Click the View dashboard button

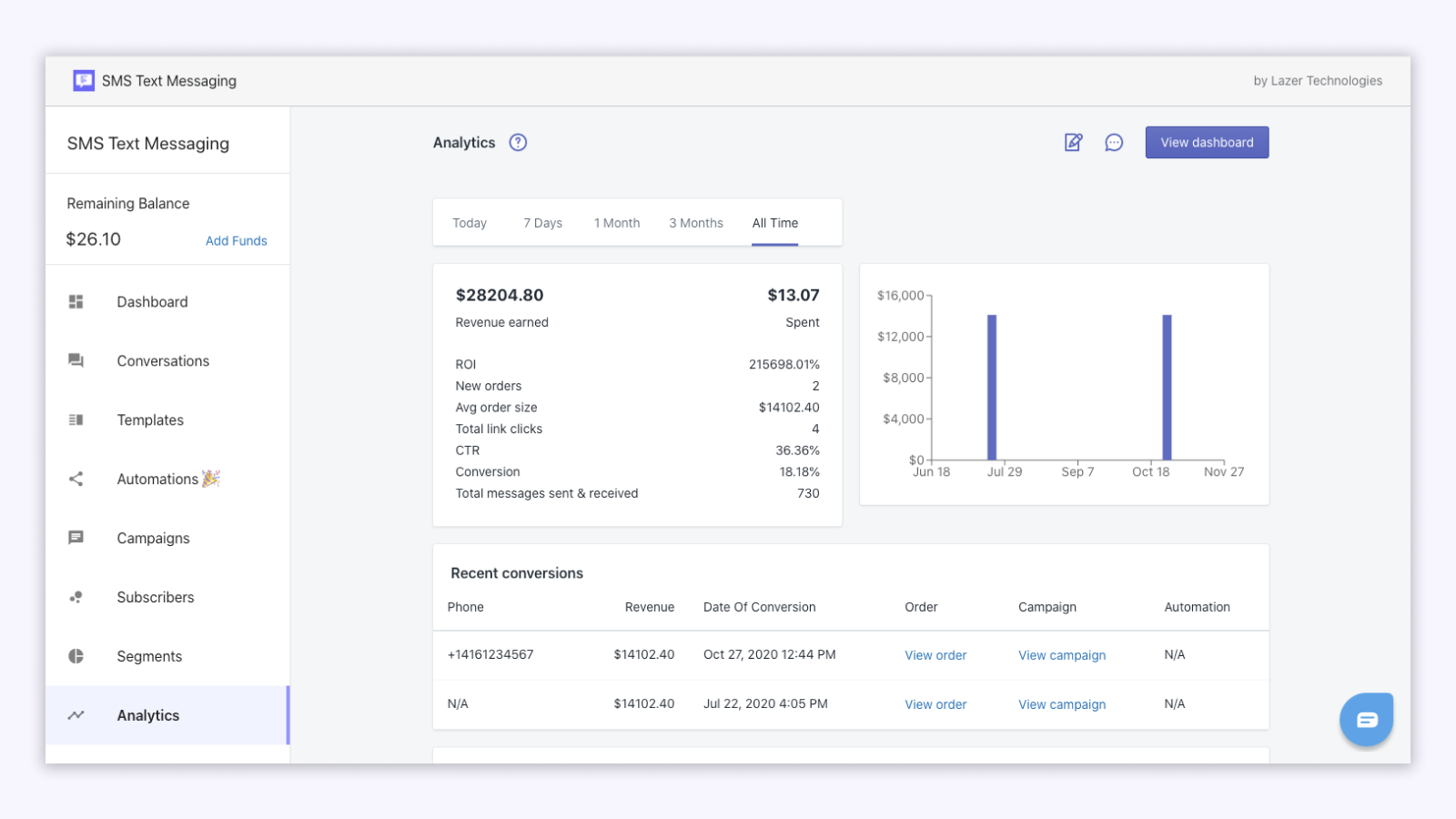(1207, 142)
